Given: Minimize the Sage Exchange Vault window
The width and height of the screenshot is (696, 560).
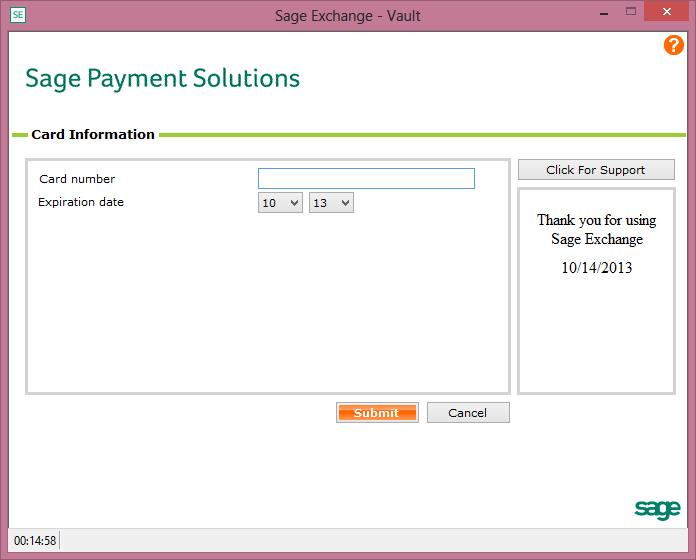Looking at the screenshot, I should coord(604,12).
